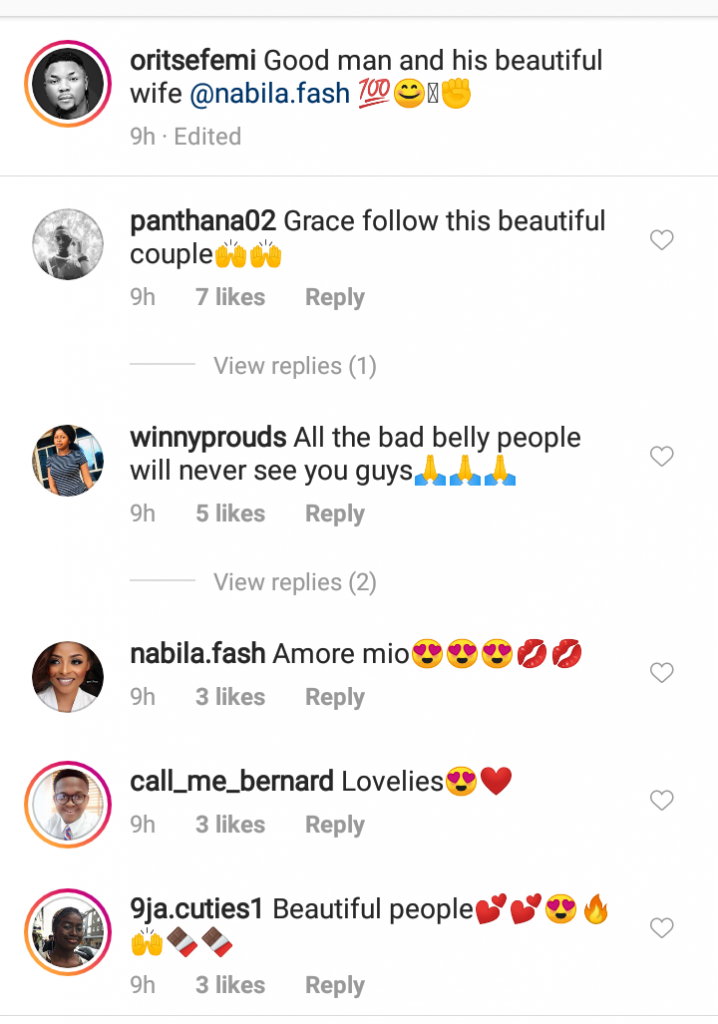This screenshot has height=1024, width=718.
Task: Open call_me_bernard's story avatar
Action: 68,804
